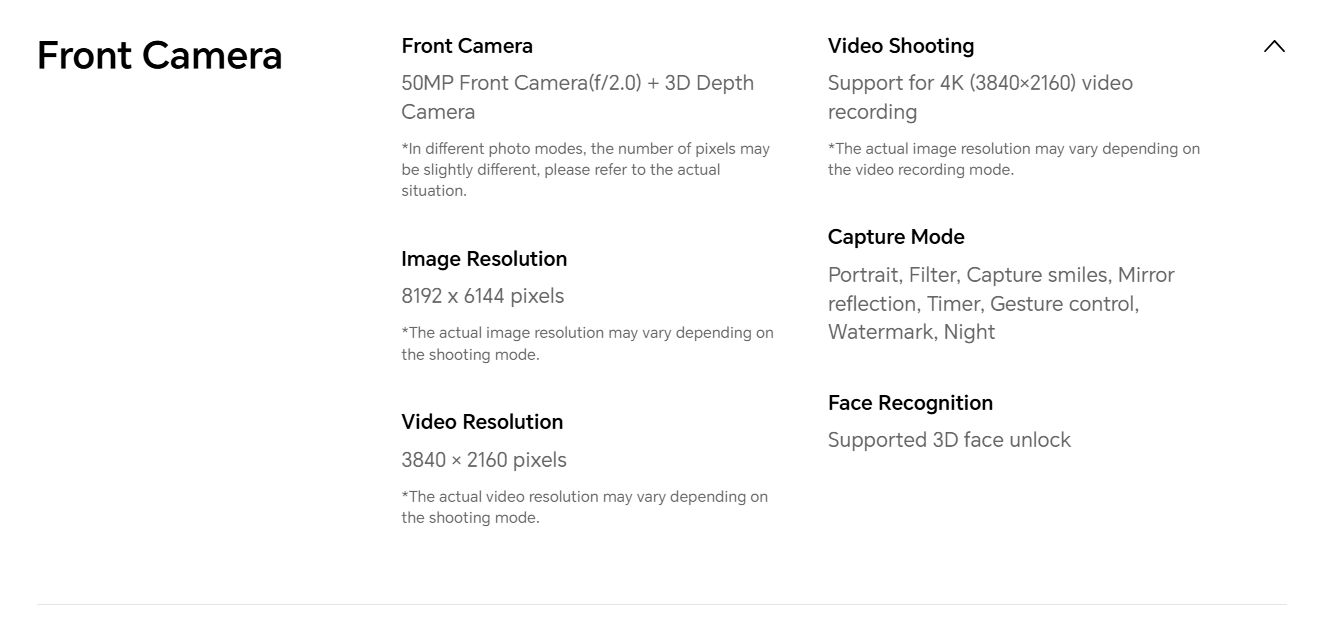Click the Supported 3D face unlock text
This screenshot has width=1320, height=627.
(949, 440)
